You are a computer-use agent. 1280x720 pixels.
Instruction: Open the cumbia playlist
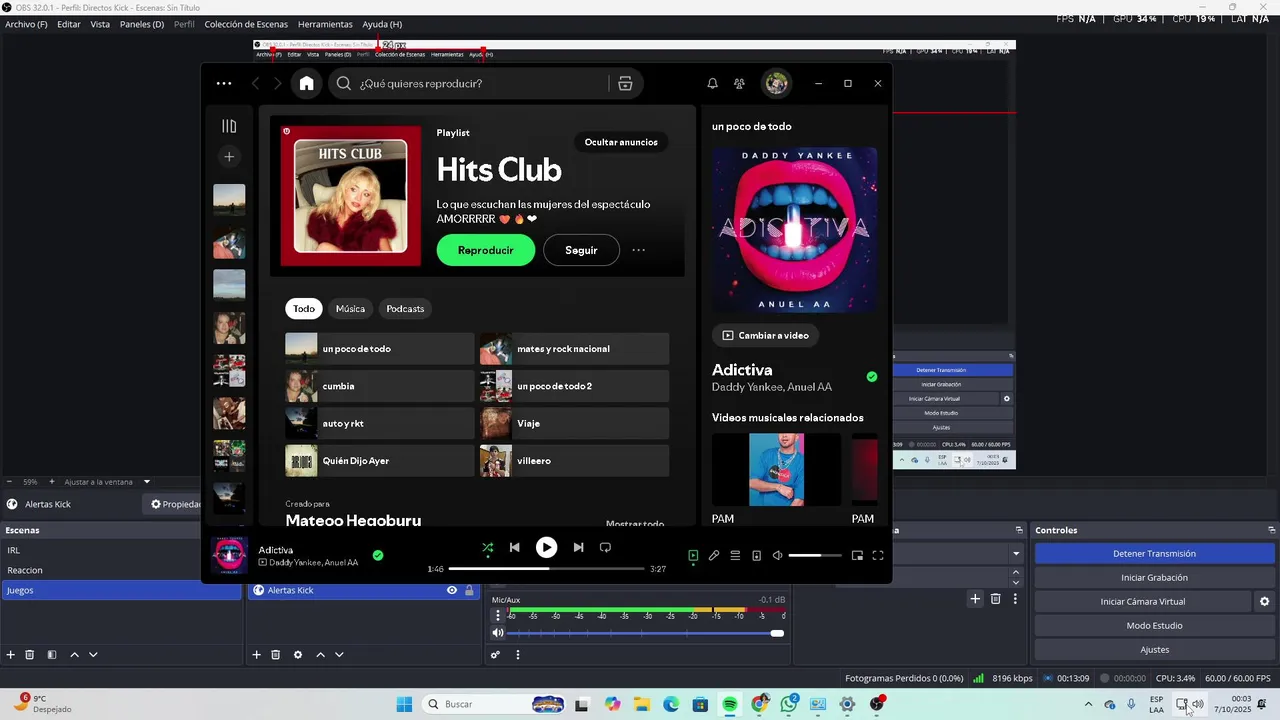click(x=379, y=386)
